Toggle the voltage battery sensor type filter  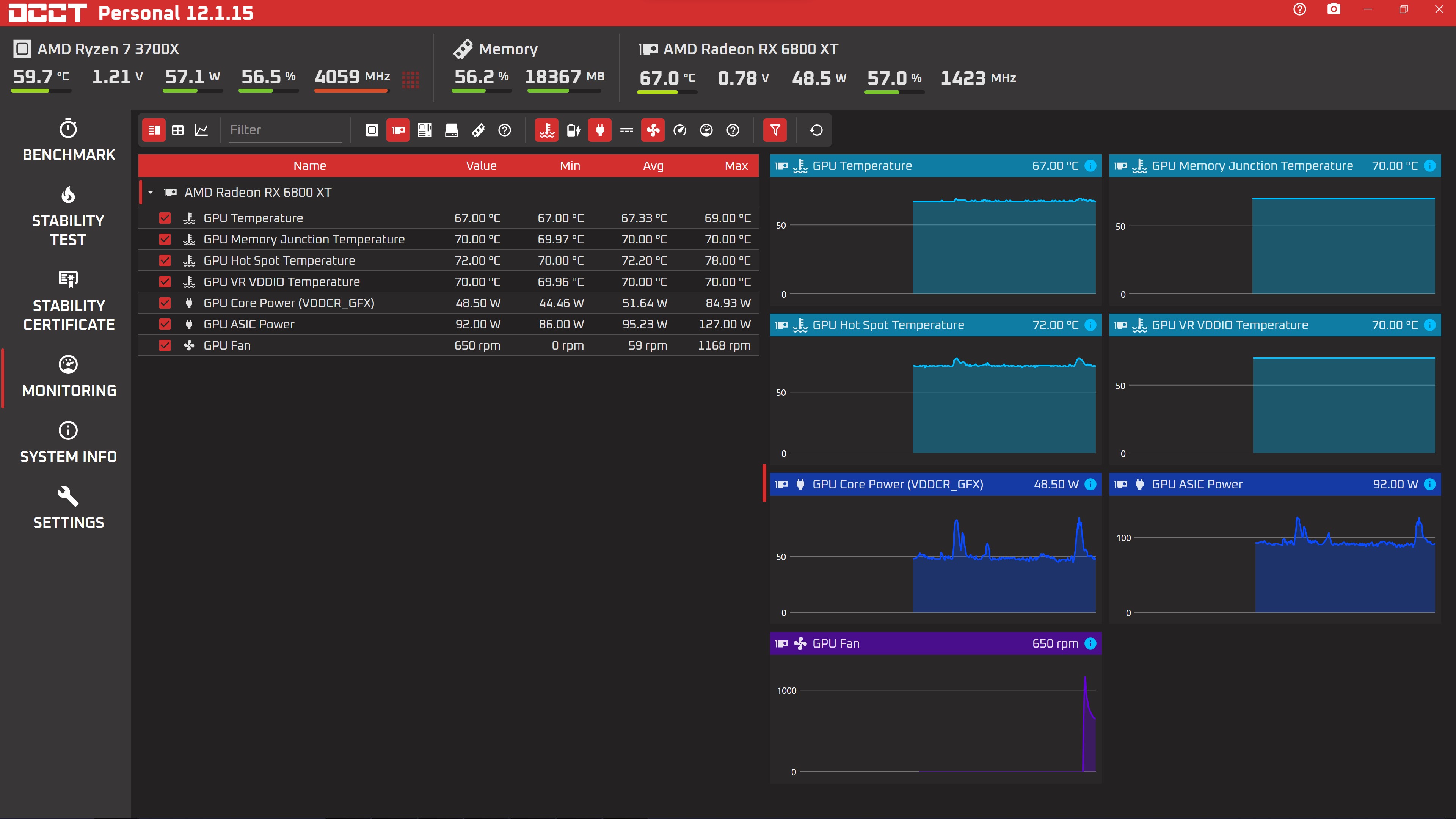573,130
